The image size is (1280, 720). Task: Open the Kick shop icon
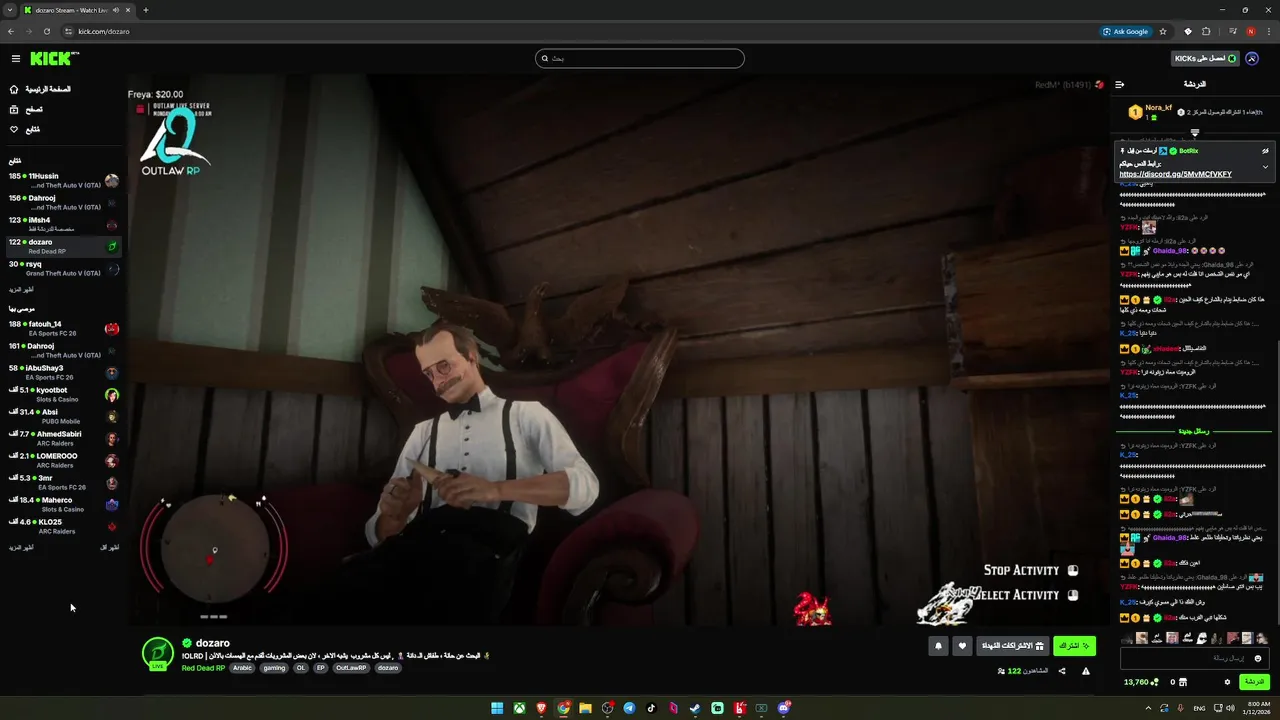point(1181,682)
